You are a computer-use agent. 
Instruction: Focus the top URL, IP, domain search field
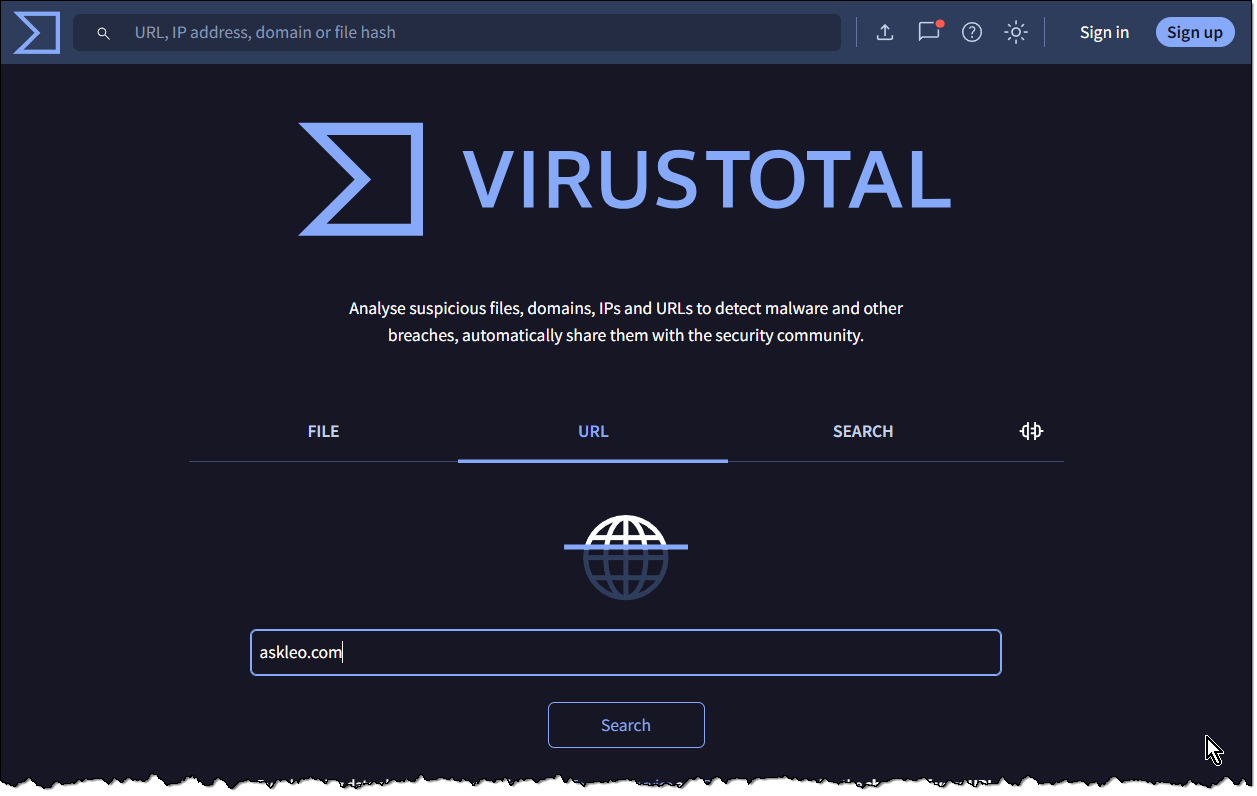pyautogui.click(x=457, y=32)
